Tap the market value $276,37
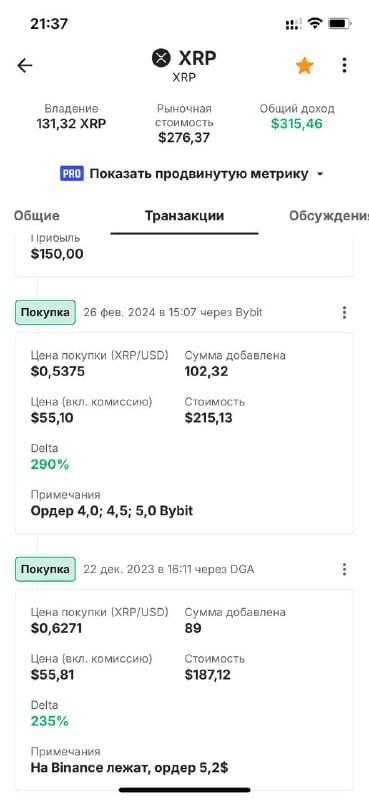 [x=184, y=137]
